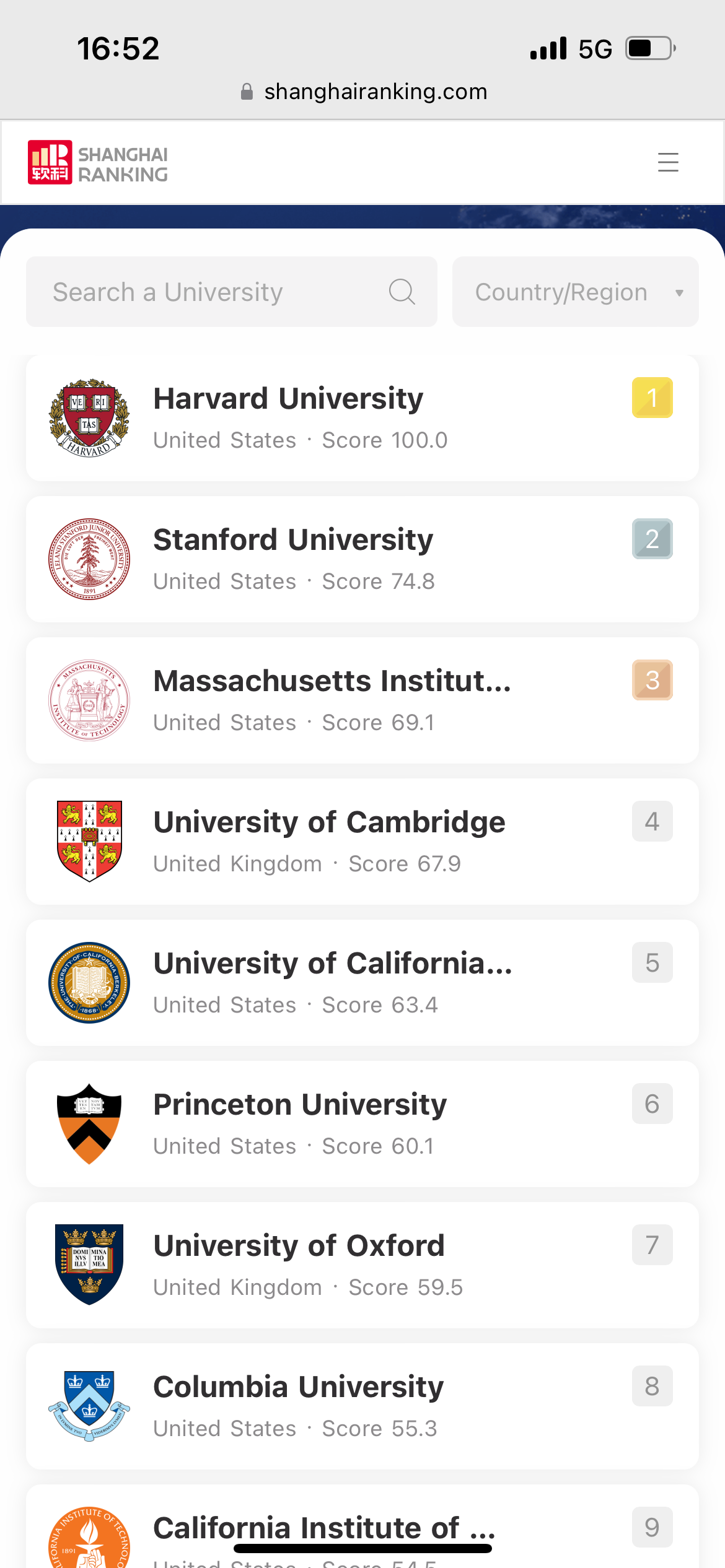
Task: Select the University of Cambridge title
Action: click(x=329, y=822)
